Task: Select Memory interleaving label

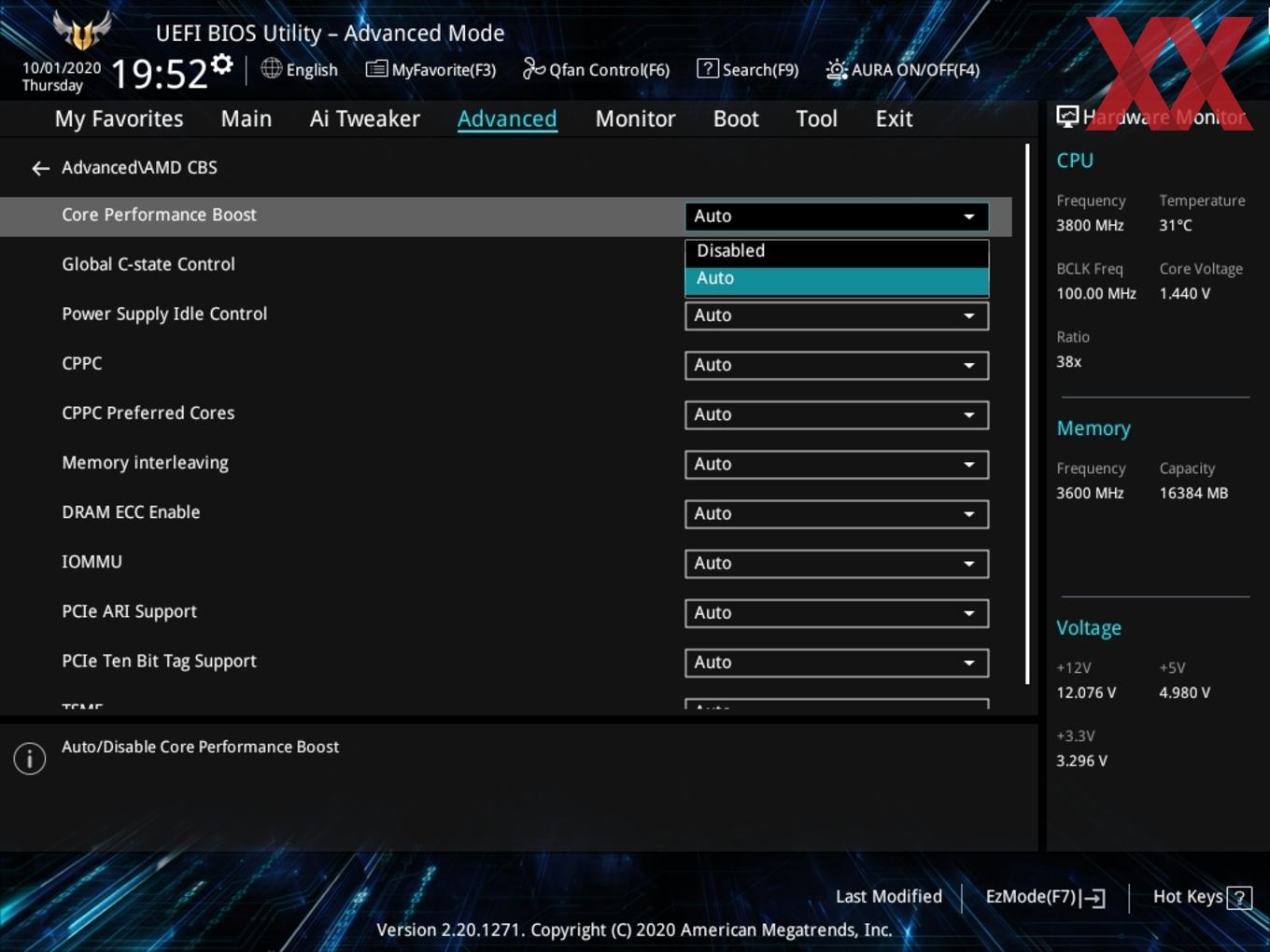Action: pyautogui.click(x=145, y=463)
